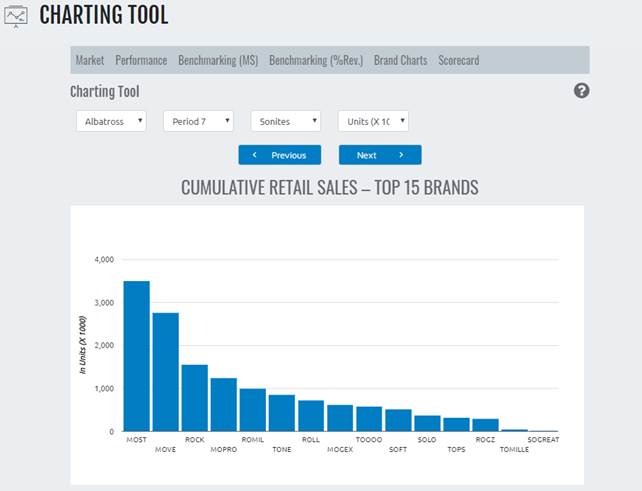
Task: Click the Next chart button
Action: click(x=380, y=155)
